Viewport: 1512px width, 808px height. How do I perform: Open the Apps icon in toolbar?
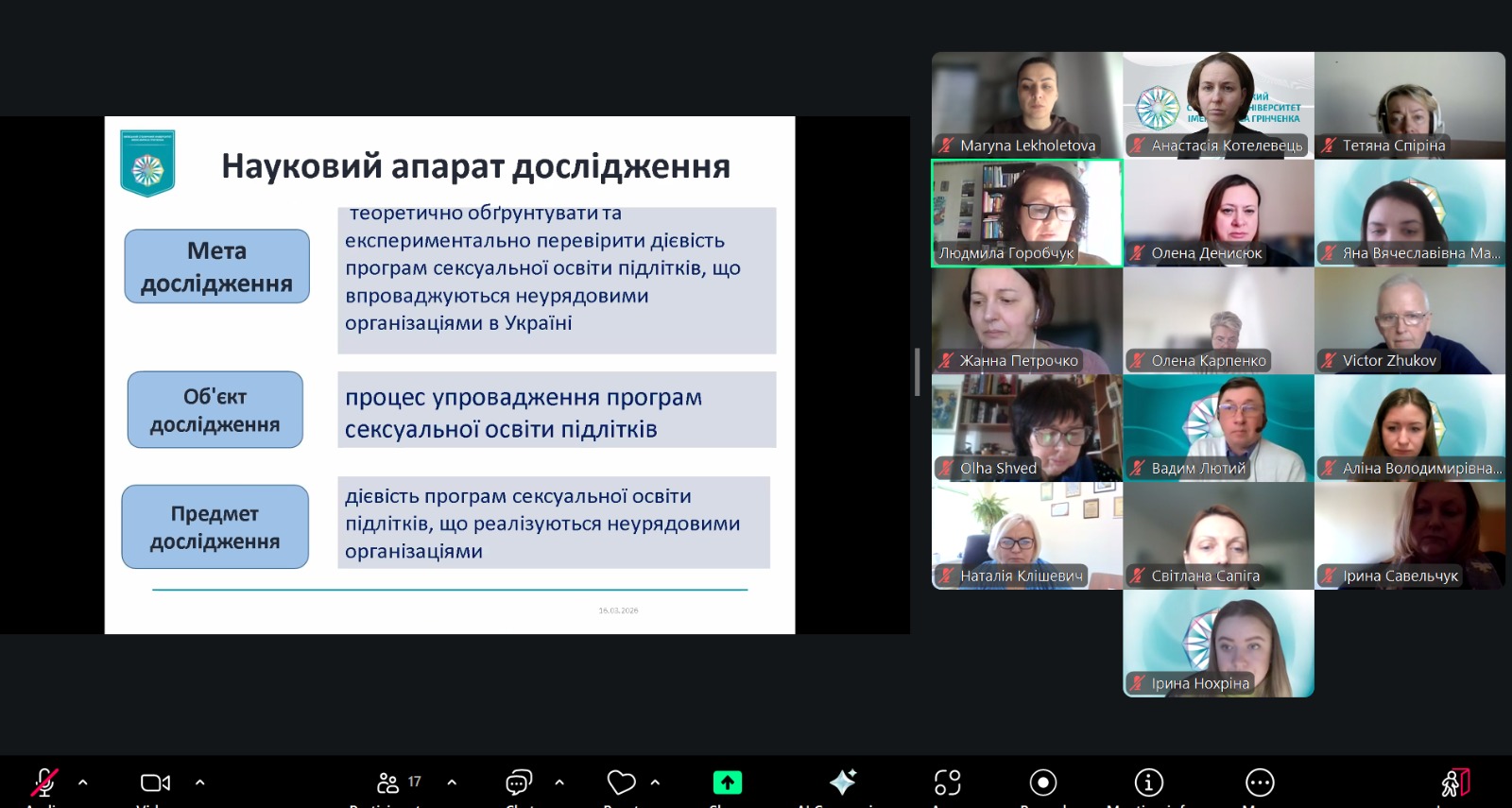pos(948,782)
